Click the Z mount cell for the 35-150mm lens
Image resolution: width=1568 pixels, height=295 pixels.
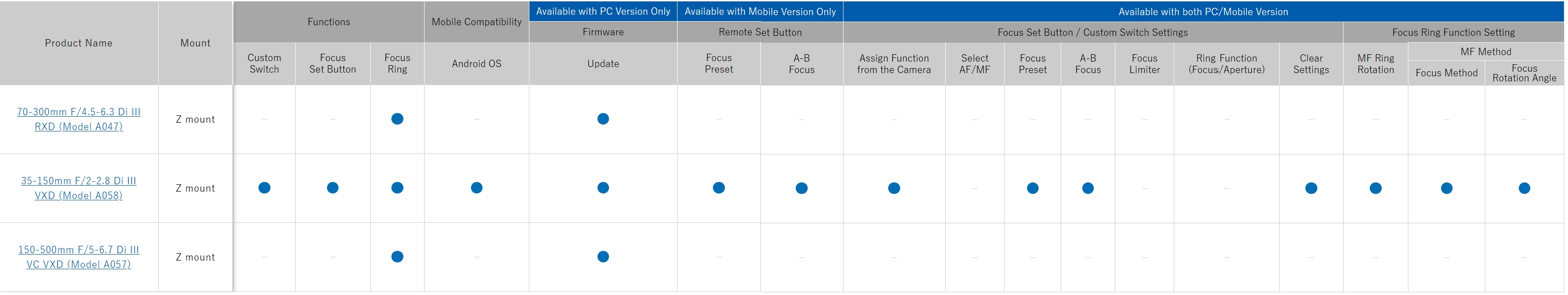[195, 188]
